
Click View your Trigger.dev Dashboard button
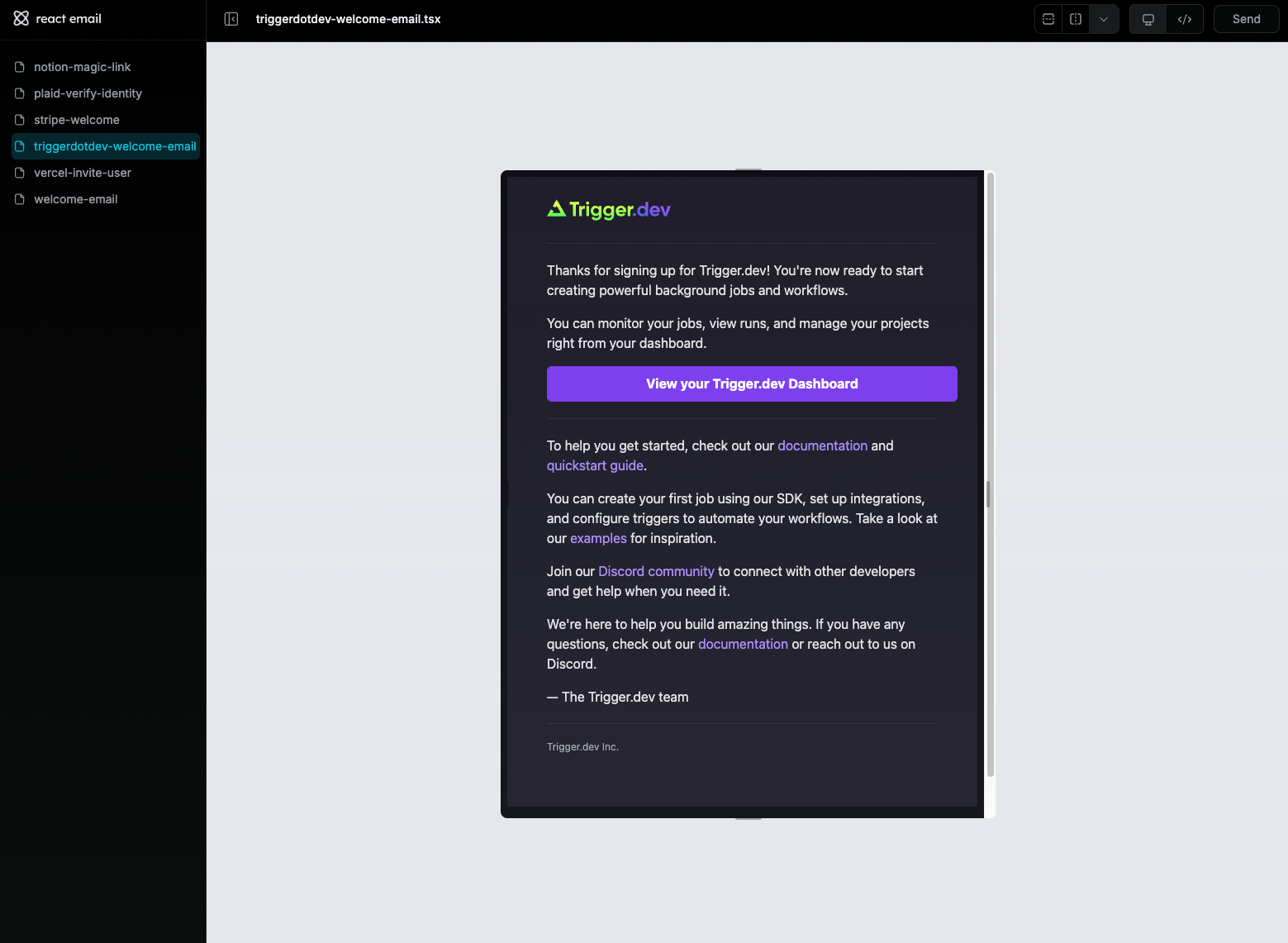[x=752, y=383]
